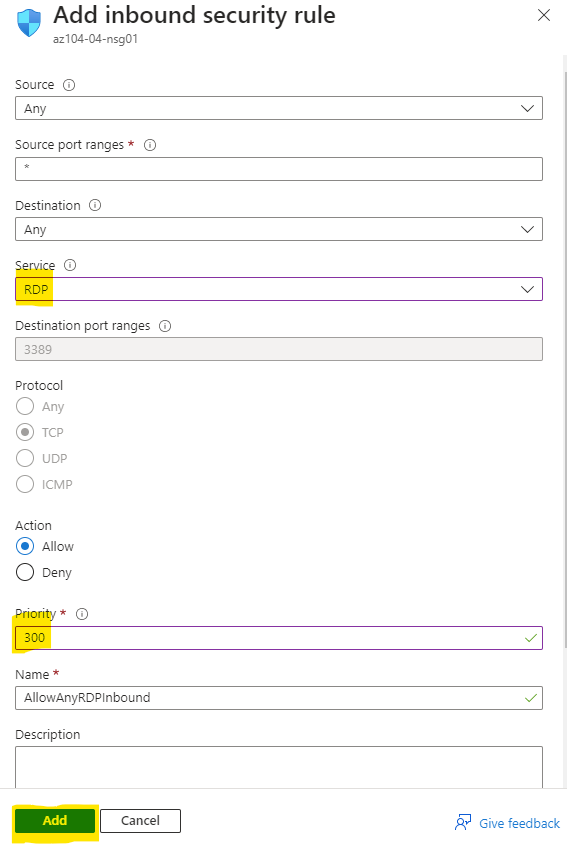Choose the Allow action radio button
The height and width of the screenshot is (852, 567).
point(25,546)
